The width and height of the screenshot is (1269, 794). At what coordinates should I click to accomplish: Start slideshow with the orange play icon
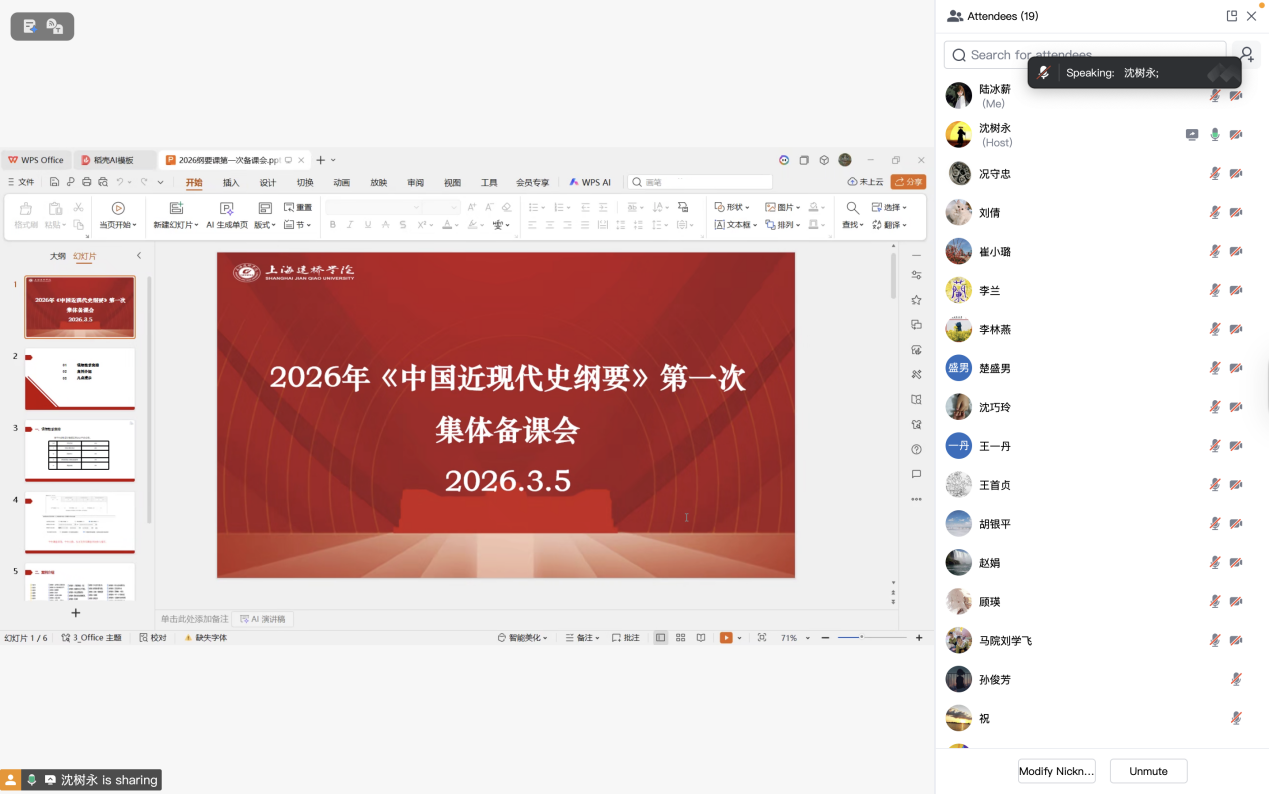tap(724, 637)
